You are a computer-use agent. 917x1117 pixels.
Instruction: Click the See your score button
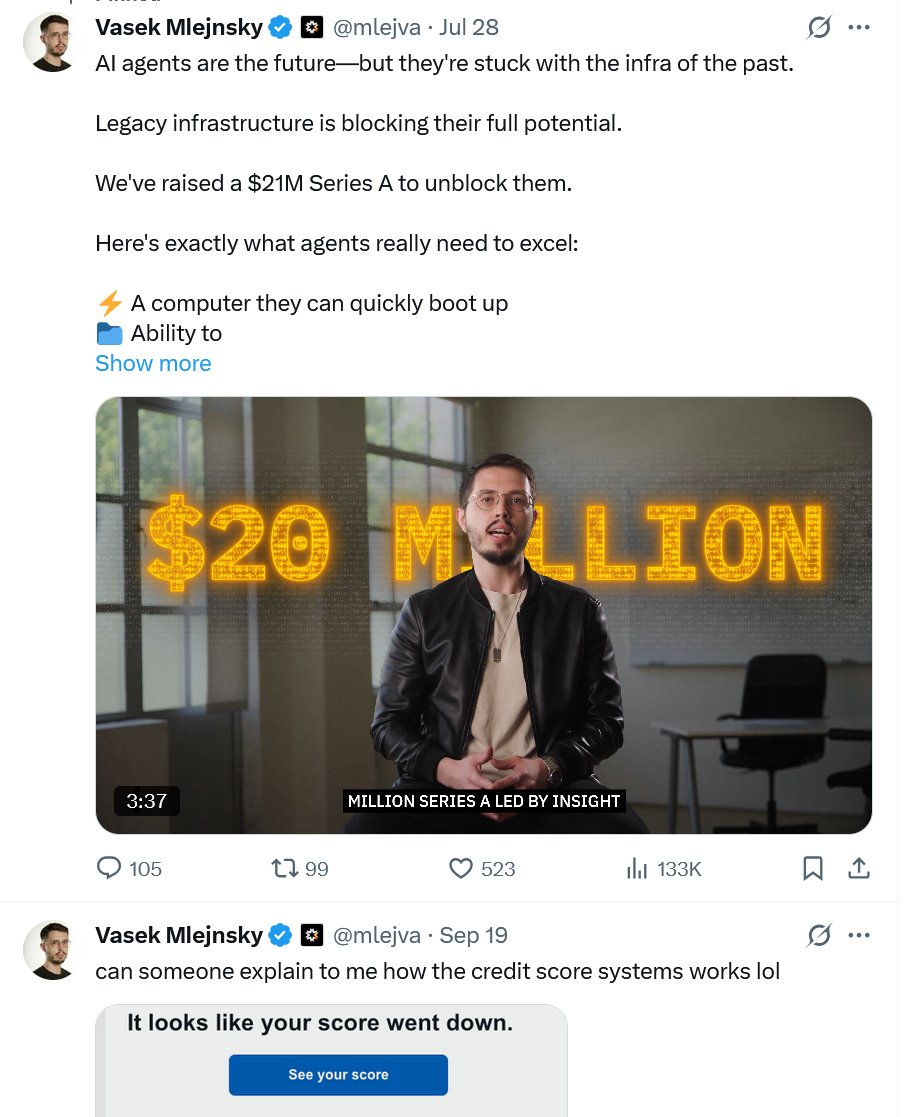tap(338, 1074)
